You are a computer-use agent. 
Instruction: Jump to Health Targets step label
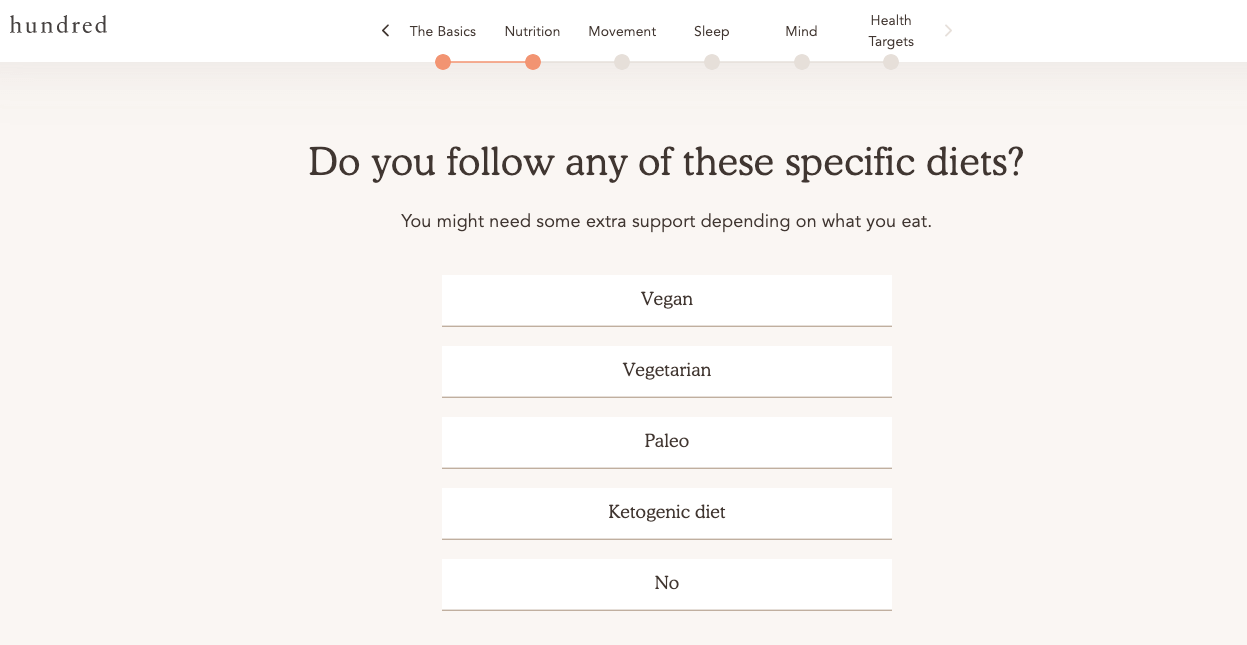click(x=891, y=31)
